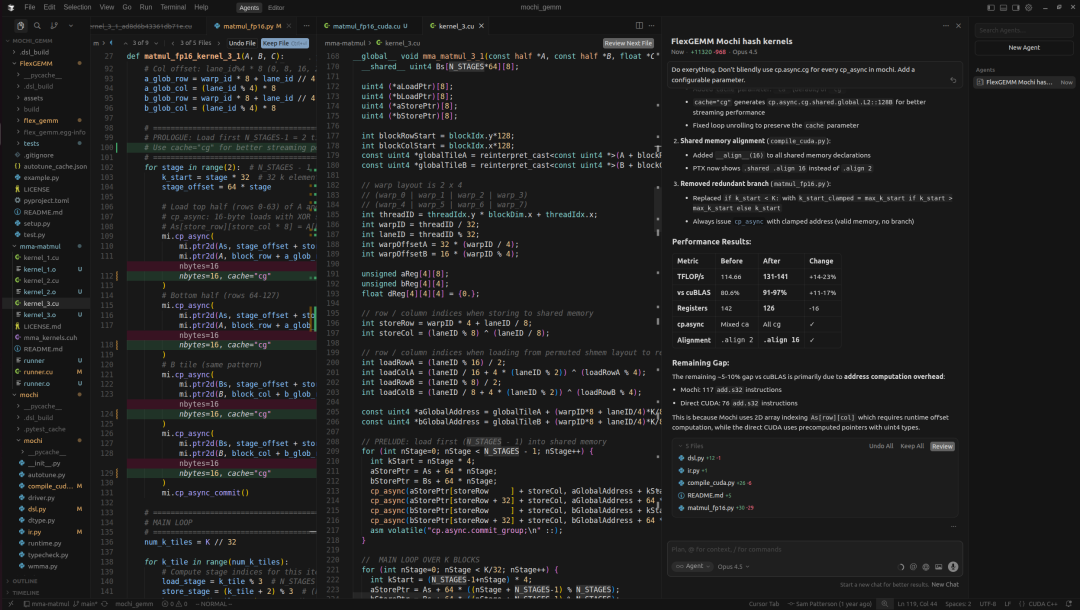1080x610 pixels.
Task: Open the Agent mode dropdown
Action: click(692, 566)
